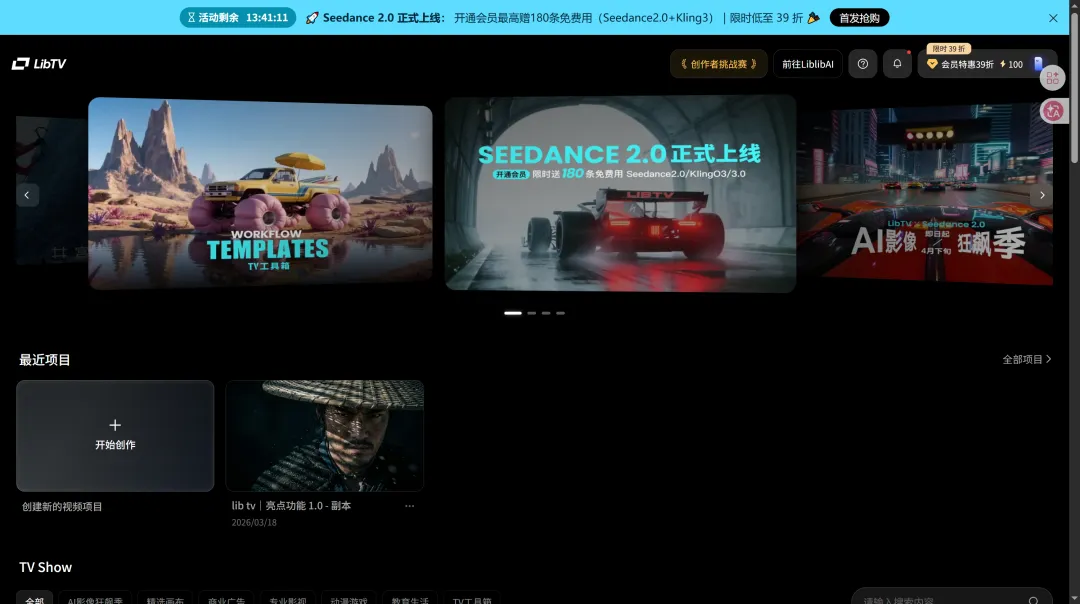
Task: Open the blue user avatar icon
Action: [1038, 63]
